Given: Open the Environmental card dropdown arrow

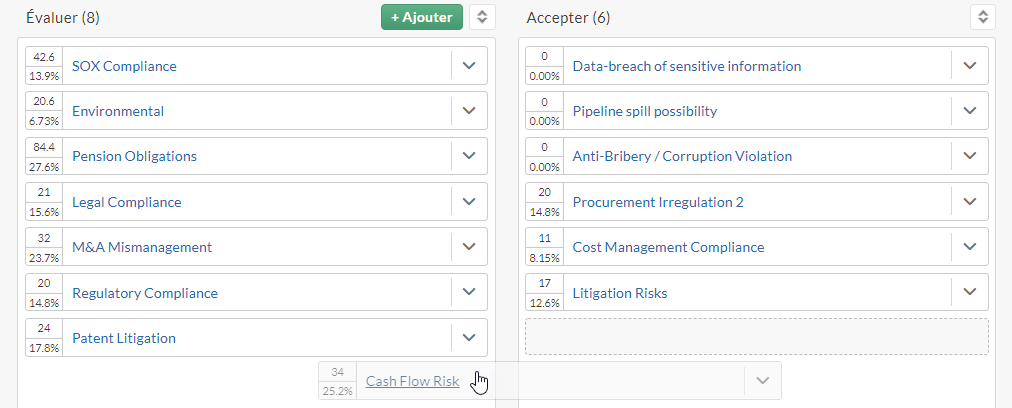Looking at the screenshot, I should (469, 110).
